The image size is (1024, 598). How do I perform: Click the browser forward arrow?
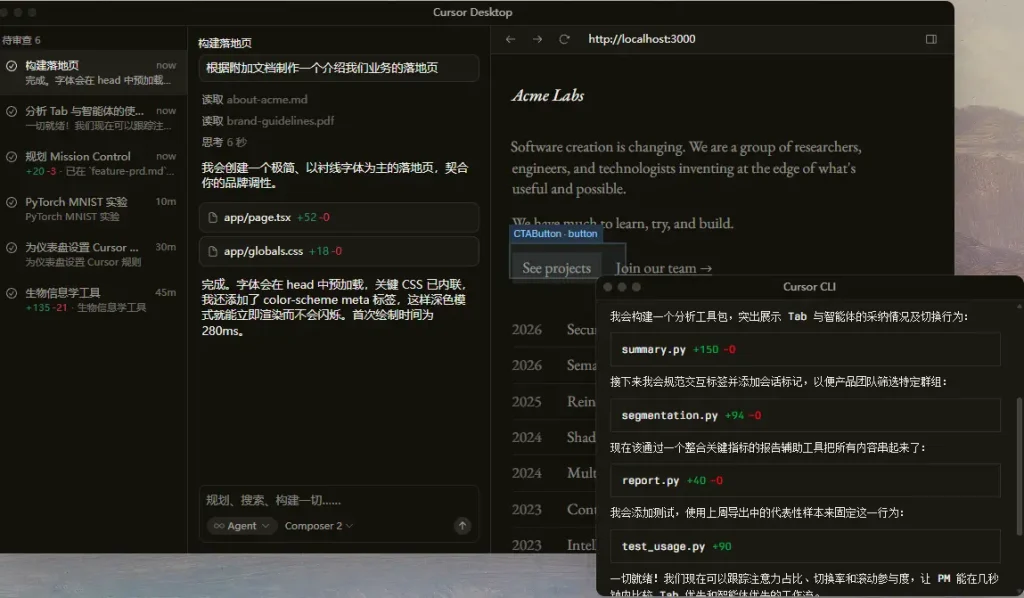[537, 39]
